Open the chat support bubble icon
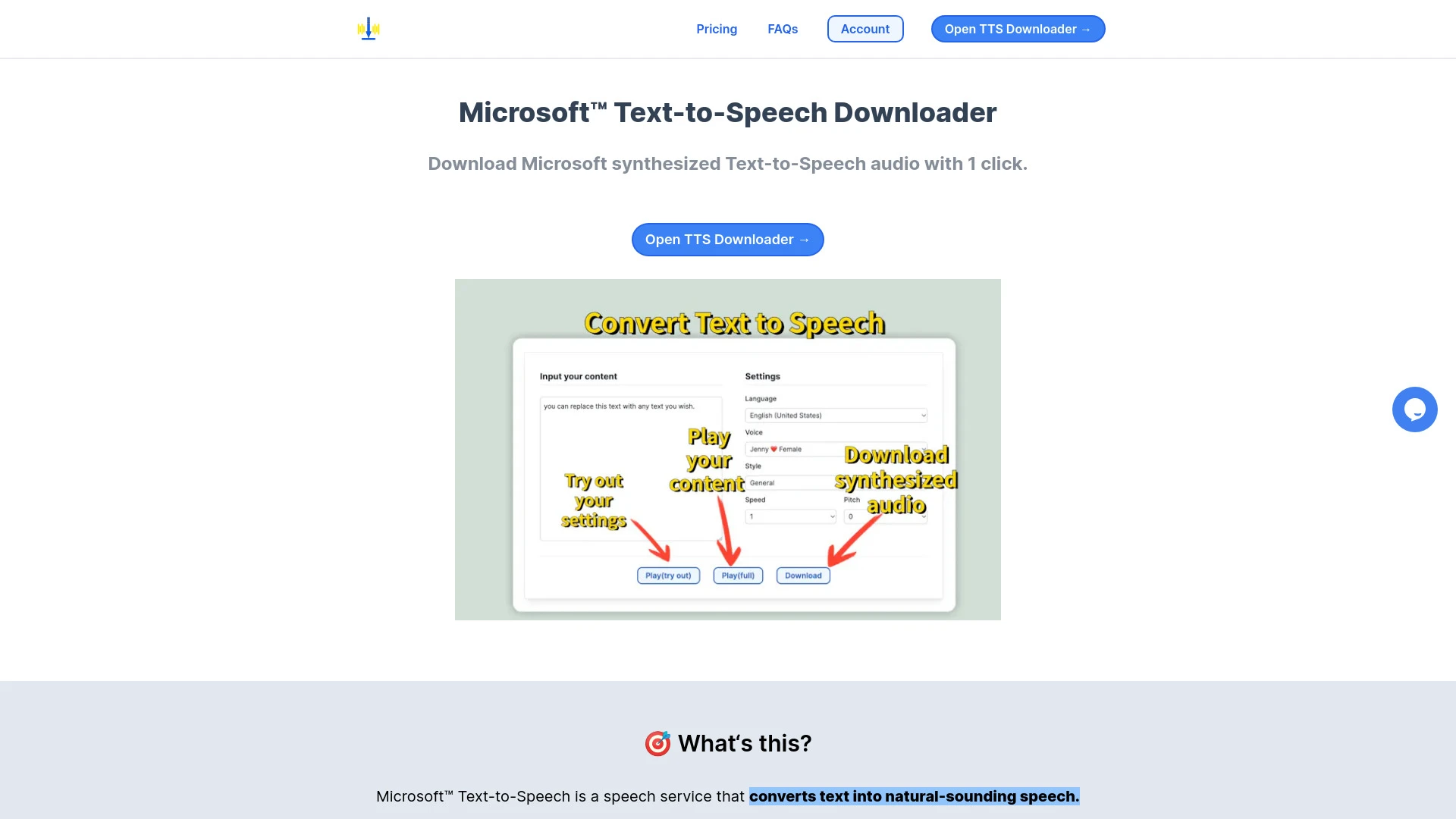This screenshot has width=1456, height=819. point(1414,409)
